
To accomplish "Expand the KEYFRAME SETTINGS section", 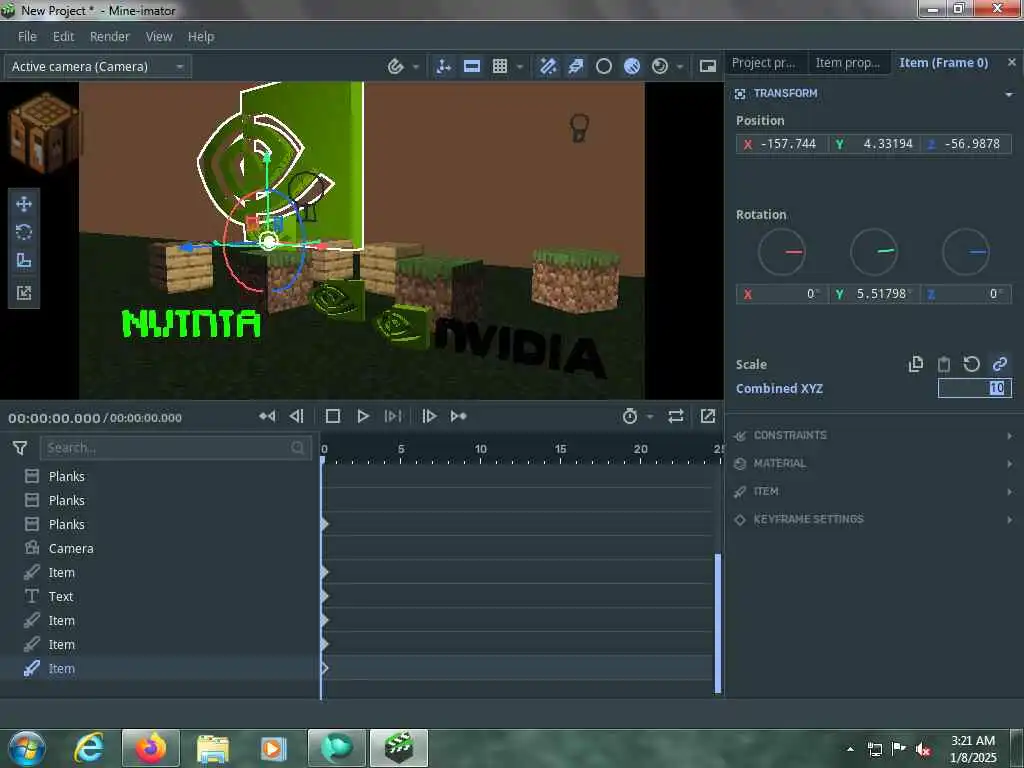I will pyautogui.click(x=1010, y=520).
